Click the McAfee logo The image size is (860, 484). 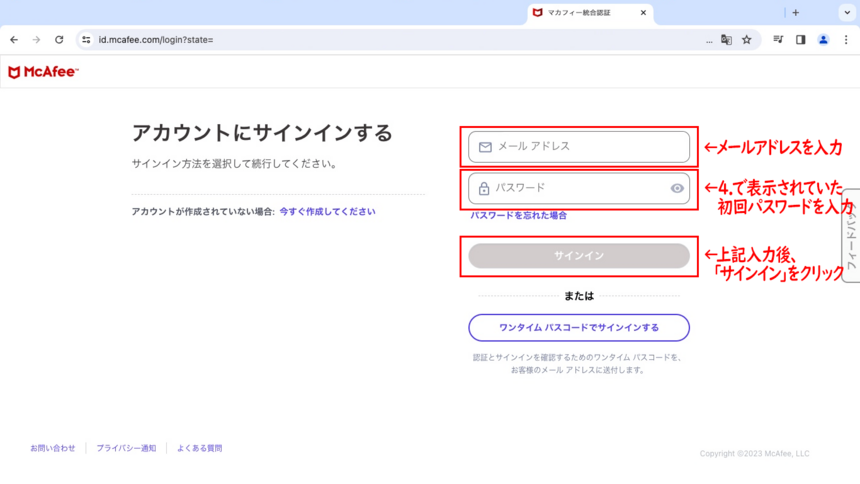coord(43,72)
